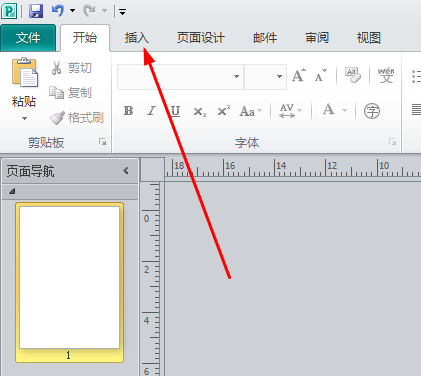This screenshot has height=376, width=421.
Task: Open the font size dropdown
Action: (279, 77)
